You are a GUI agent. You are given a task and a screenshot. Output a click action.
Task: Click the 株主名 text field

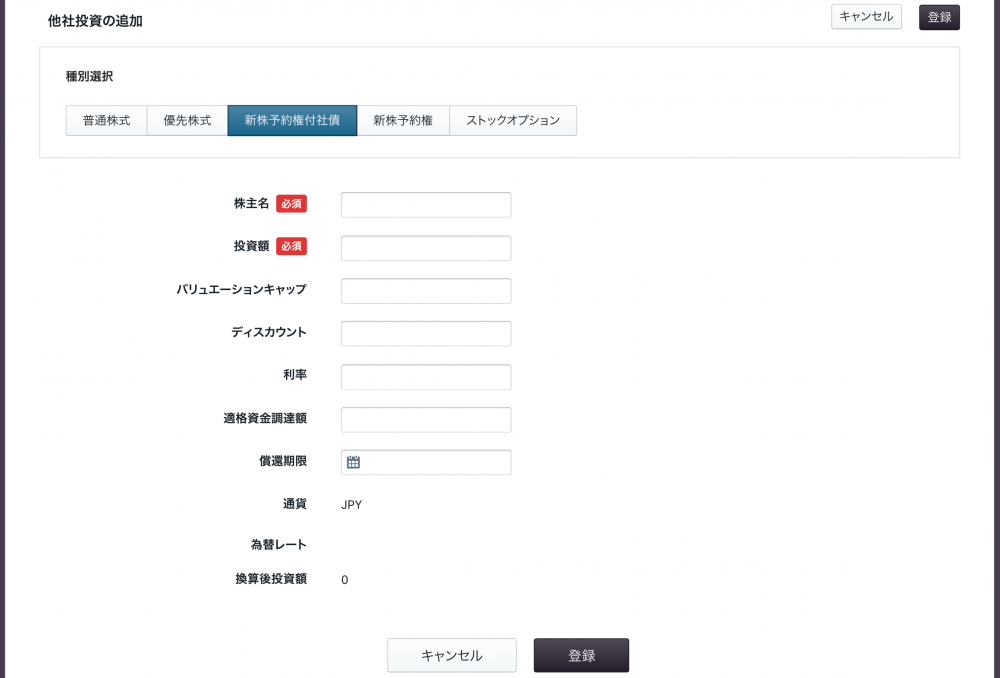point(426,205)
